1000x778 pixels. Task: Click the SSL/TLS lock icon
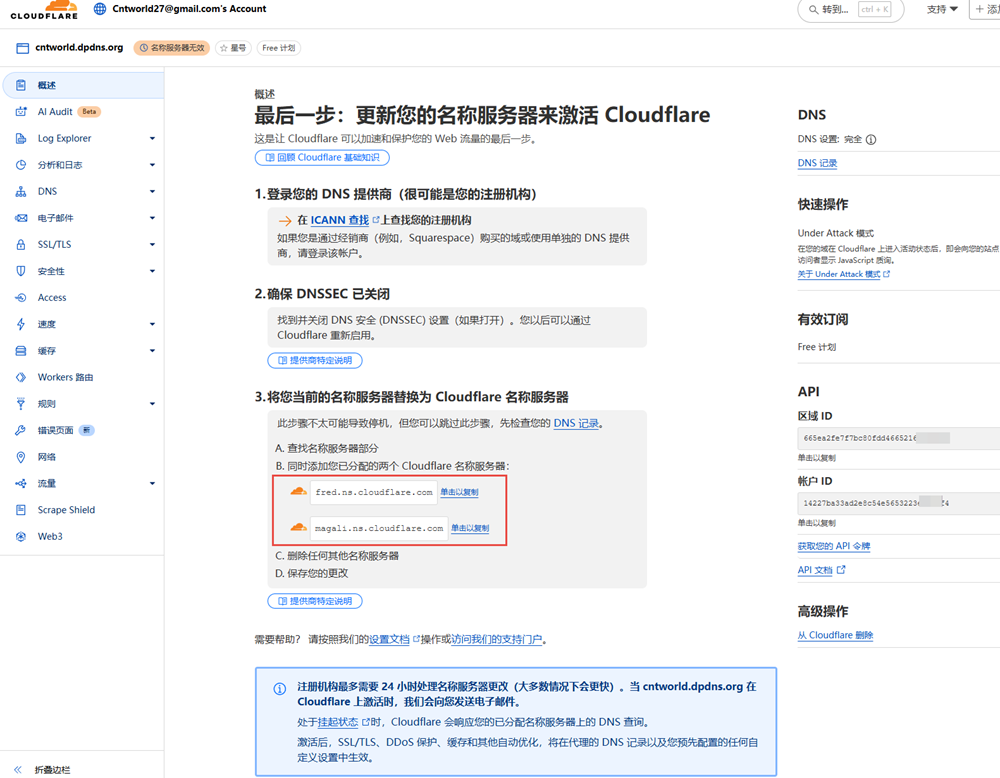coord(21,244)
